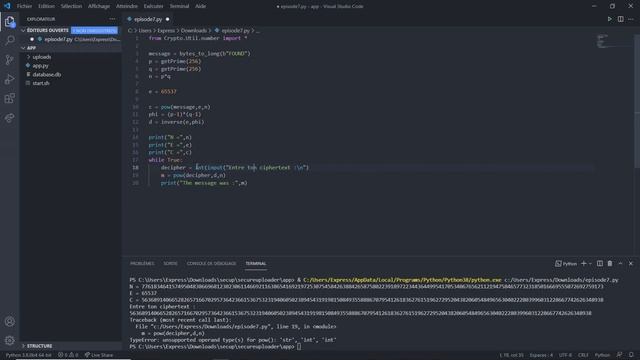The width and height of the screenshot is (640, 360).
Task: Create a new terminal with plus icon
Action: (584, 264)
